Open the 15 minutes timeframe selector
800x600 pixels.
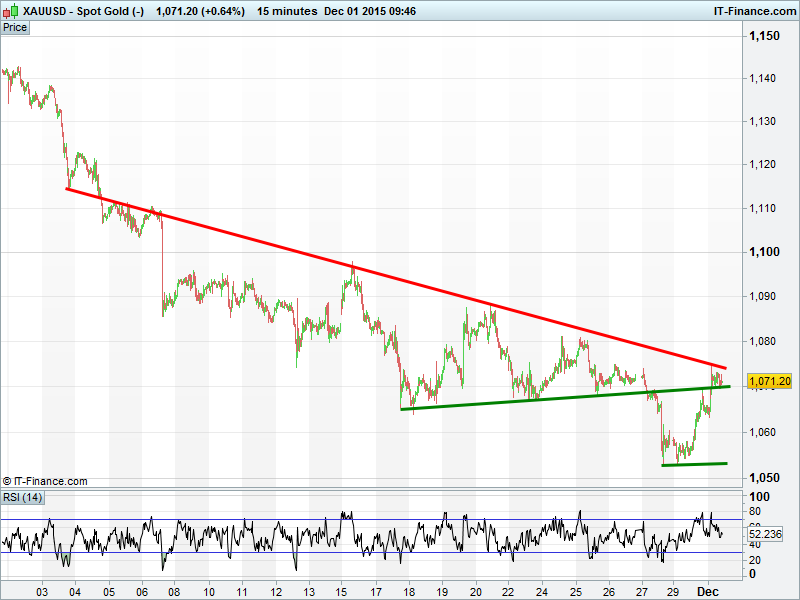(287, 11)
